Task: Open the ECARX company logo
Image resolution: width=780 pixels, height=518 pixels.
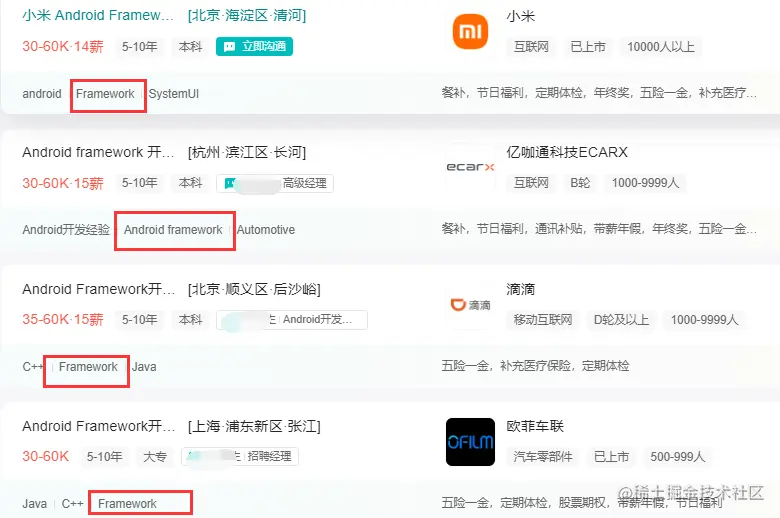Action: click(470, 167)
